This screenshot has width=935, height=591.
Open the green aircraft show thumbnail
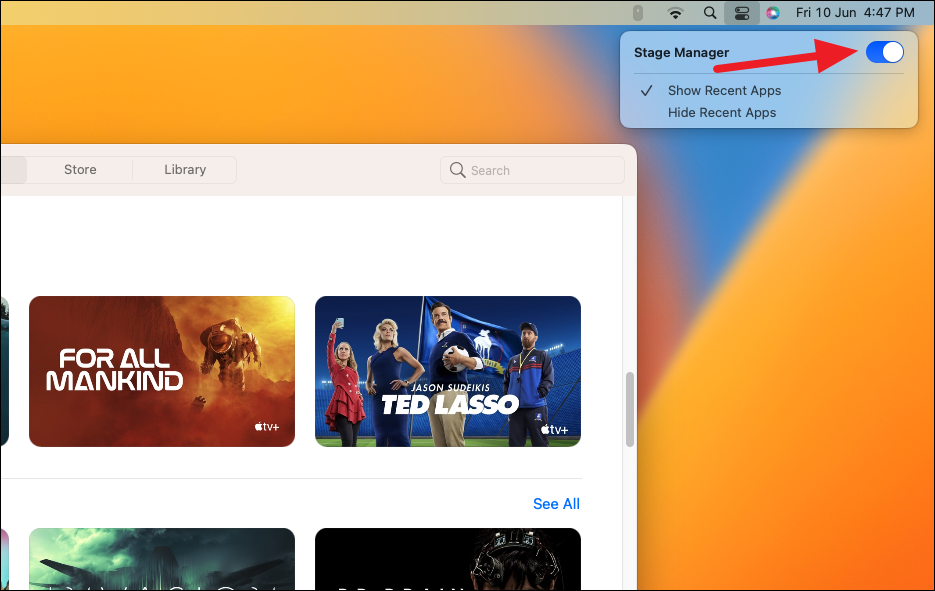coord(162,559)
